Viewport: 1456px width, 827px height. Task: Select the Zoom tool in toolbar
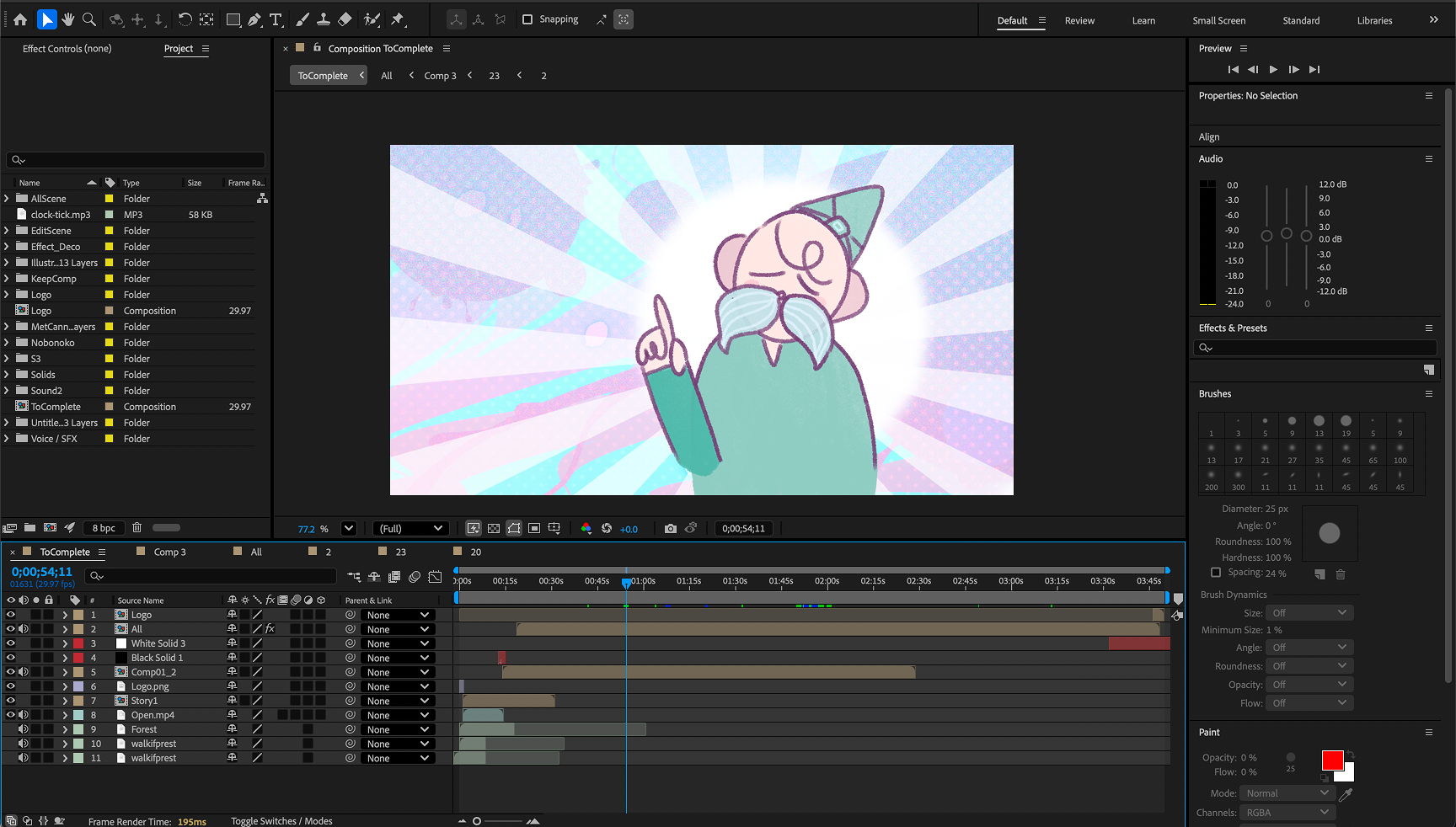(88, 19)
